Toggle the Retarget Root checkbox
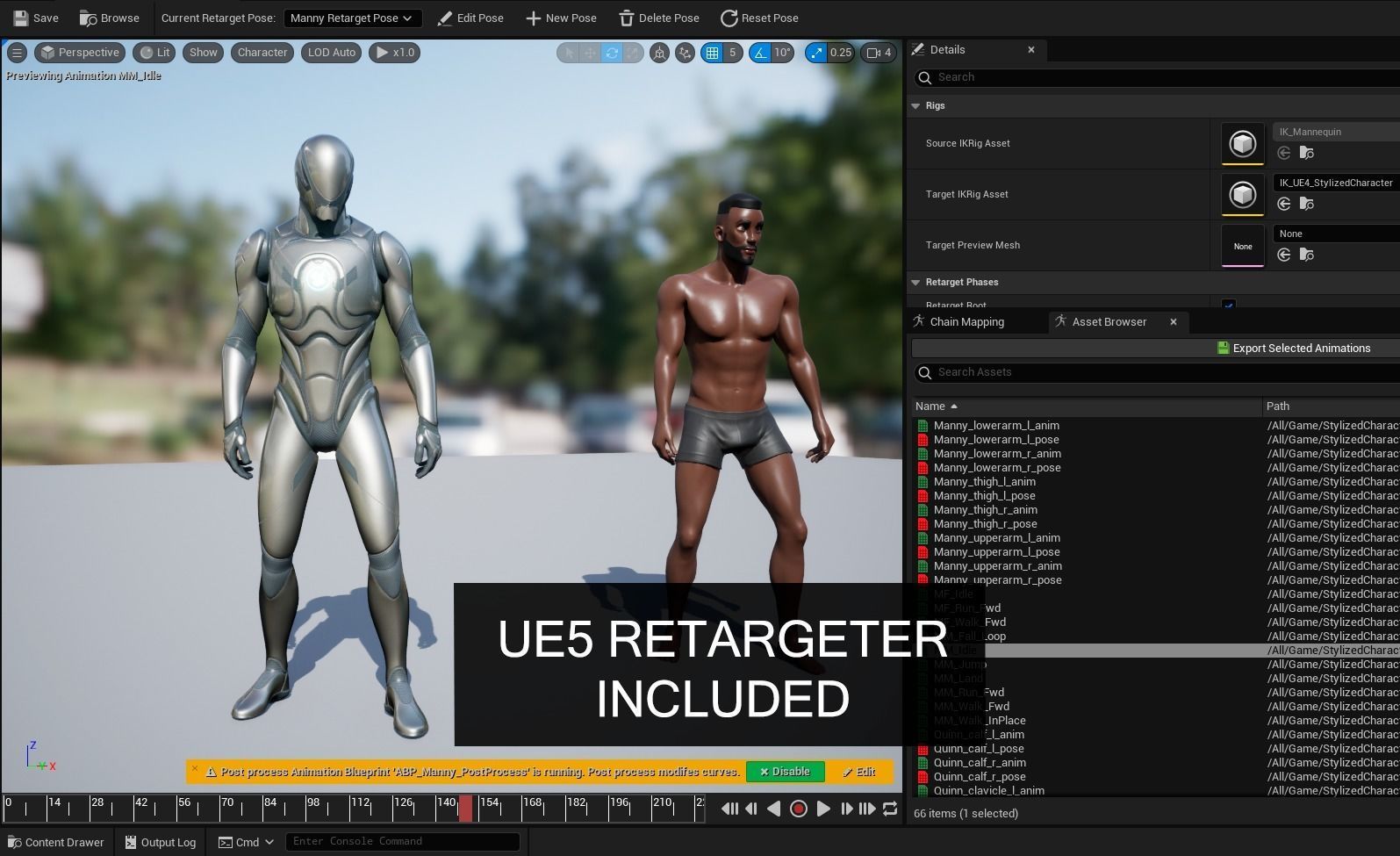 tap(1229, 306)
